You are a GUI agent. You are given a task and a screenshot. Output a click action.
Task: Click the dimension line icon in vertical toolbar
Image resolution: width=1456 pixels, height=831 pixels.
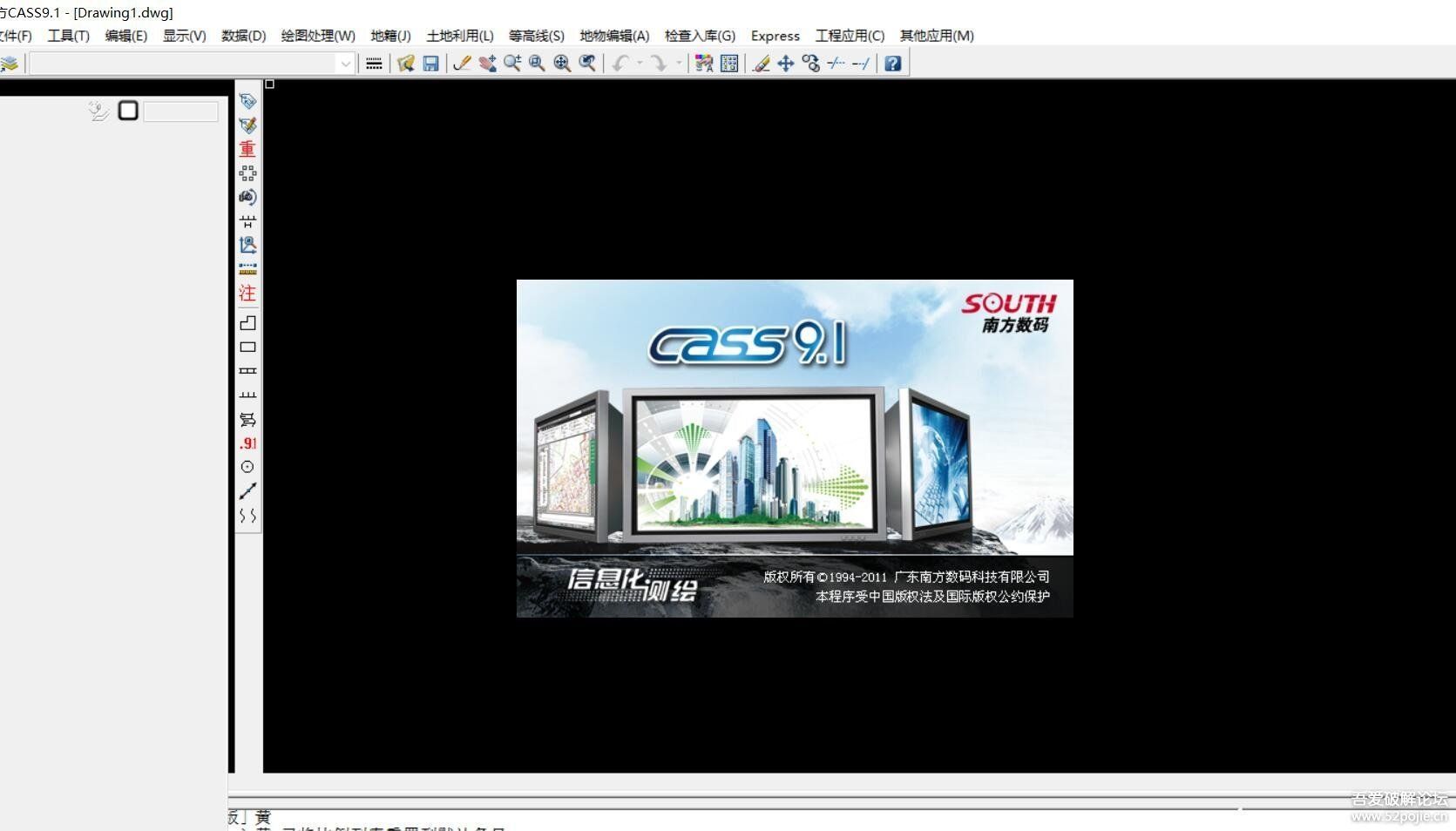pyautogui.click(x=247, y=221)
